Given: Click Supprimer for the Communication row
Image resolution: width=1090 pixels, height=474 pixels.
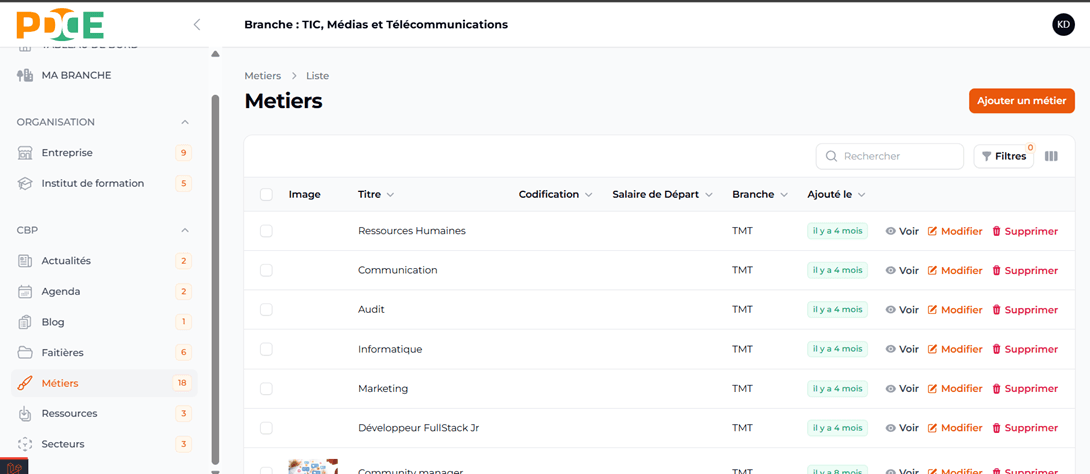Looking at the screenshot, I should 1024,271.
